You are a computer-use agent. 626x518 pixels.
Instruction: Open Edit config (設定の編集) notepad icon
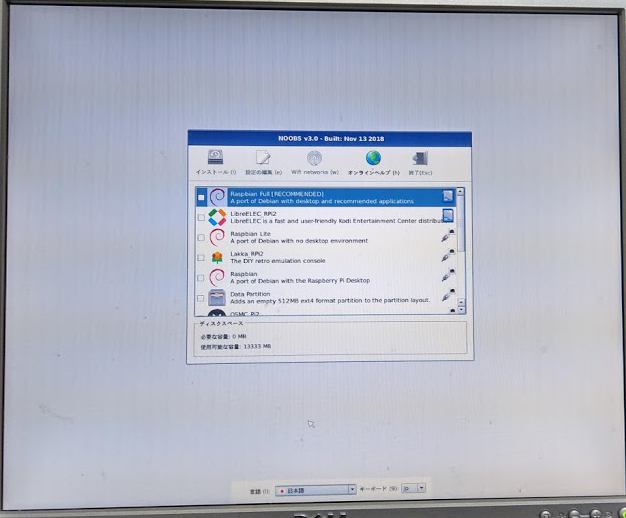(263, 158)
